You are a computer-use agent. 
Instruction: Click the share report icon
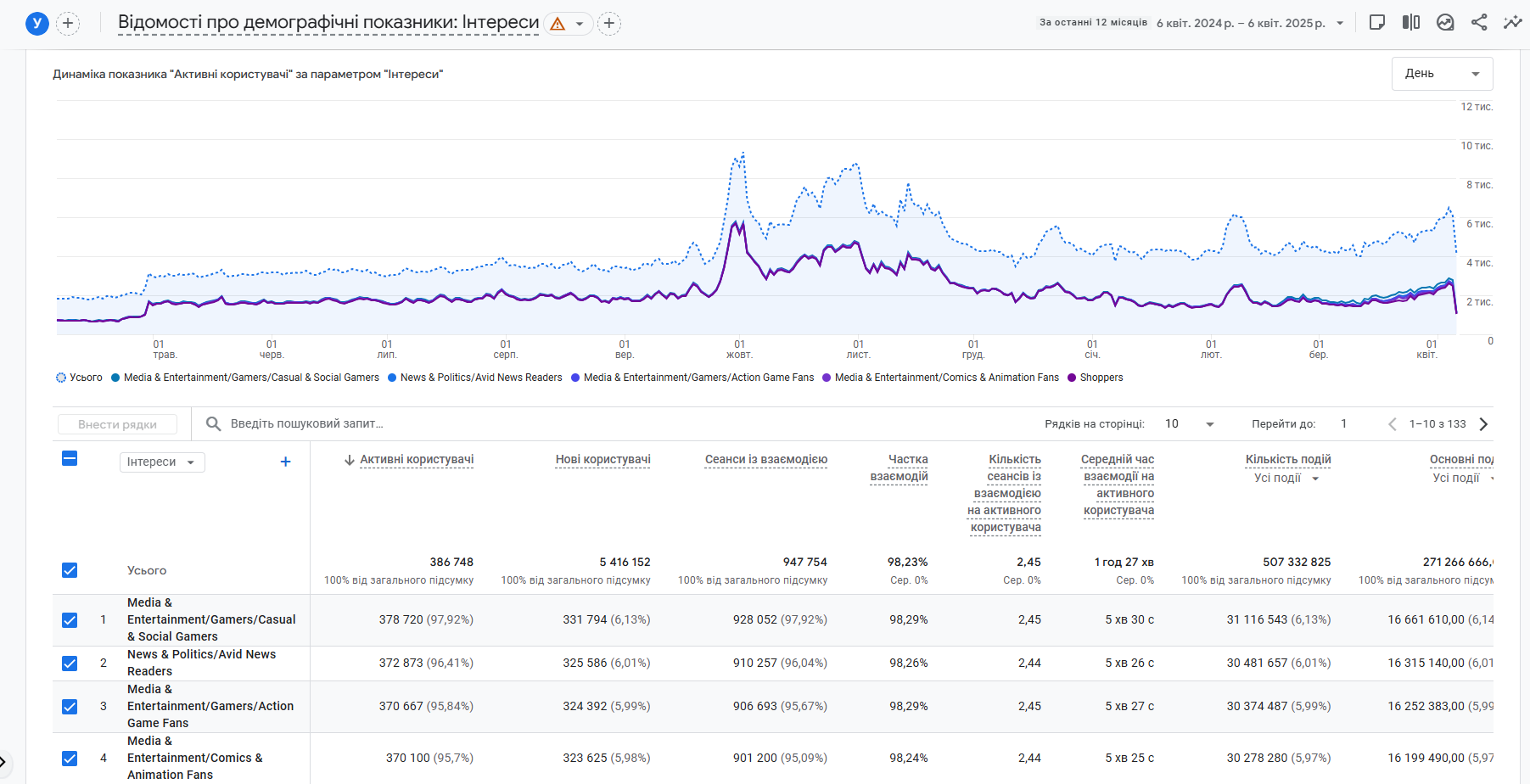[1479, 23]
